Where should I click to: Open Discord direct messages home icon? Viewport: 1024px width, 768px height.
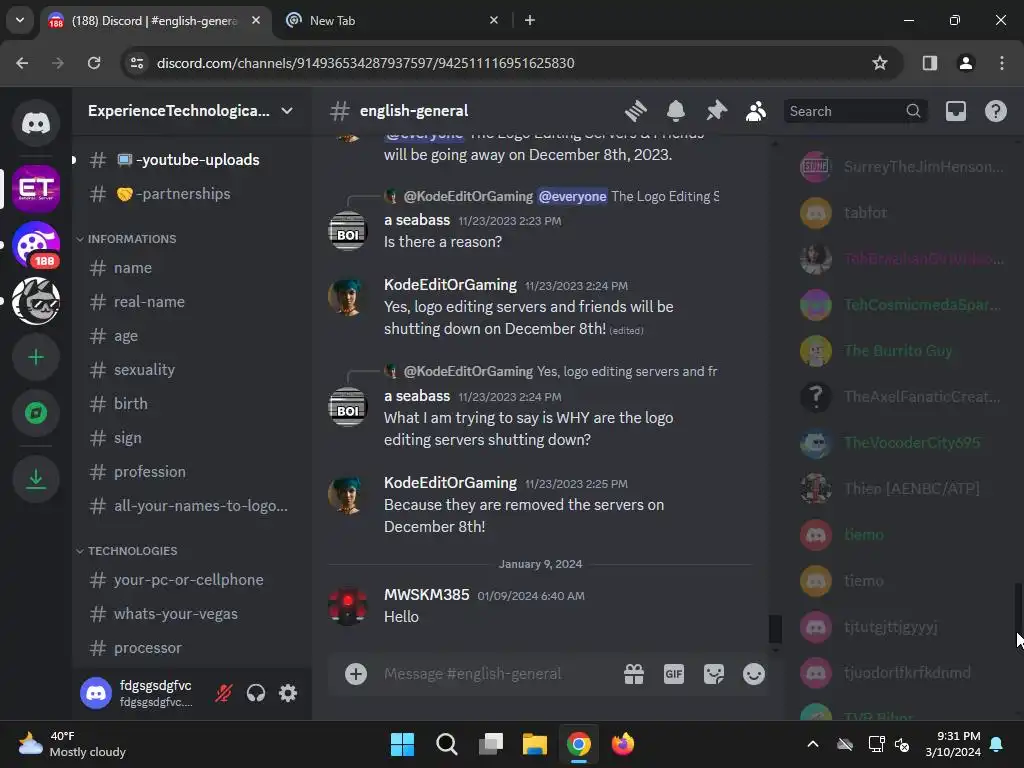point(36,123)
